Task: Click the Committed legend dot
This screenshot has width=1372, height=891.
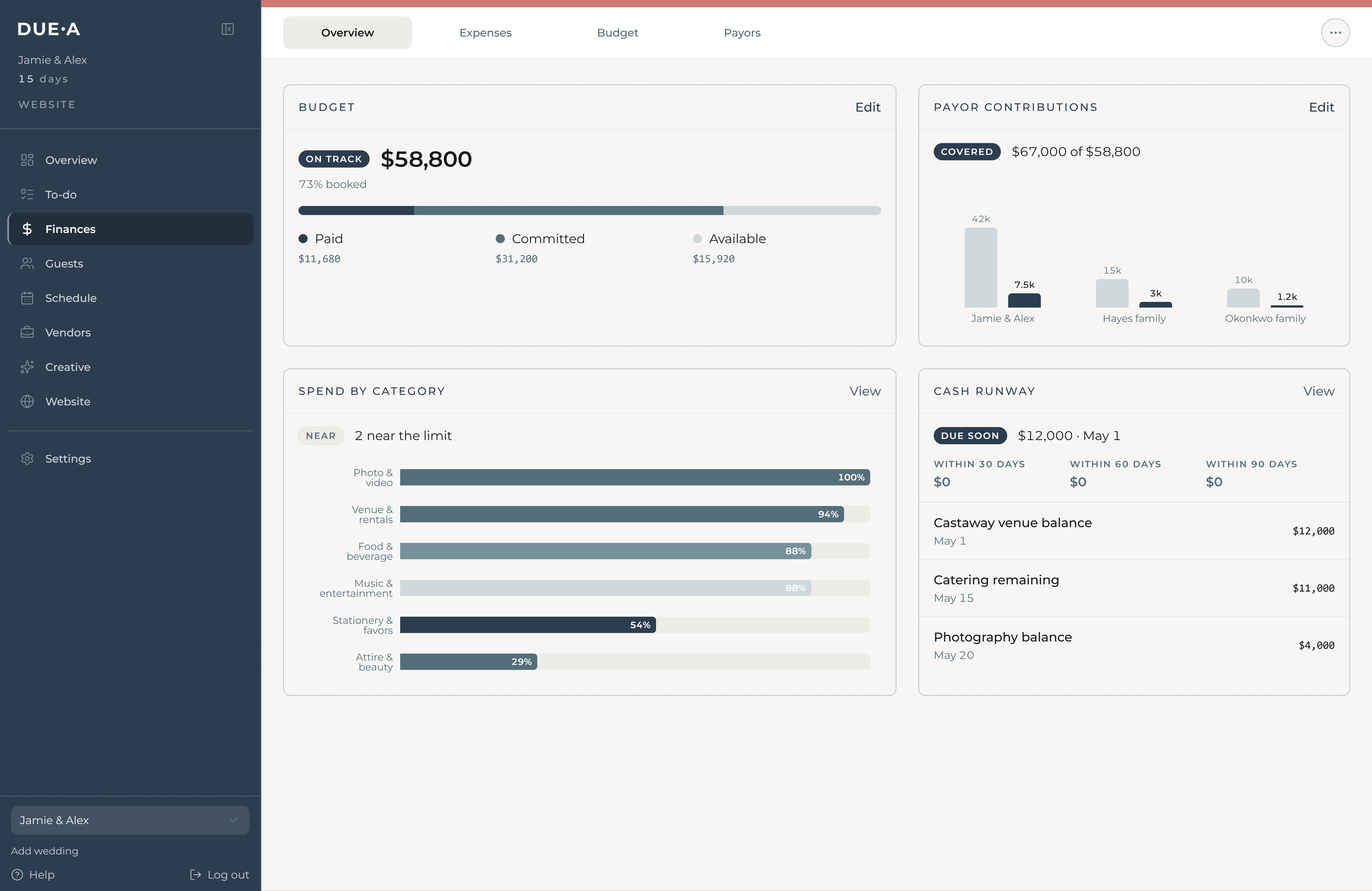Action: pyautogui.click(x=500, y=239)
